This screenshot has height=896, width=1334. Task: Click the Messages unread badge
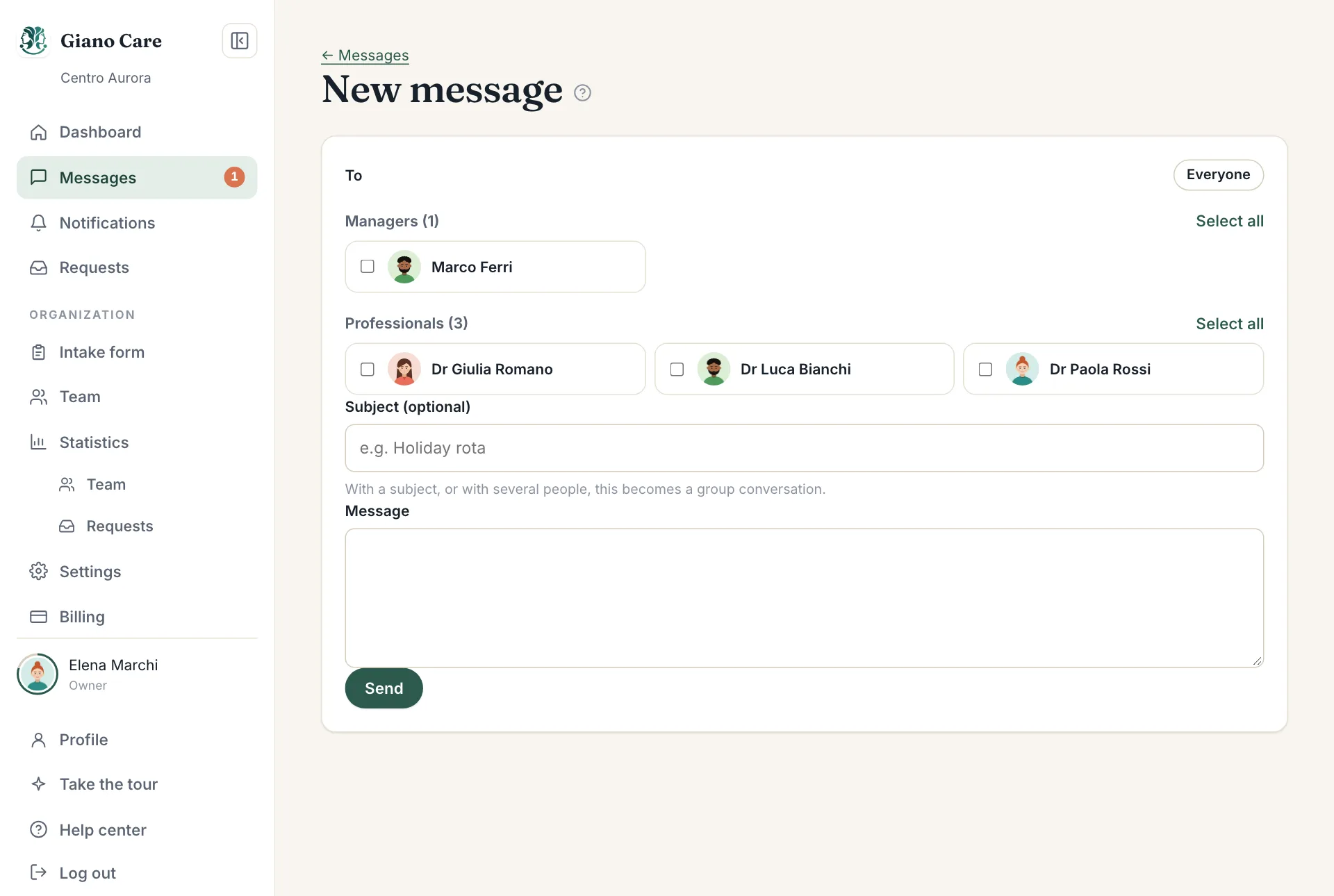point(234,177)
